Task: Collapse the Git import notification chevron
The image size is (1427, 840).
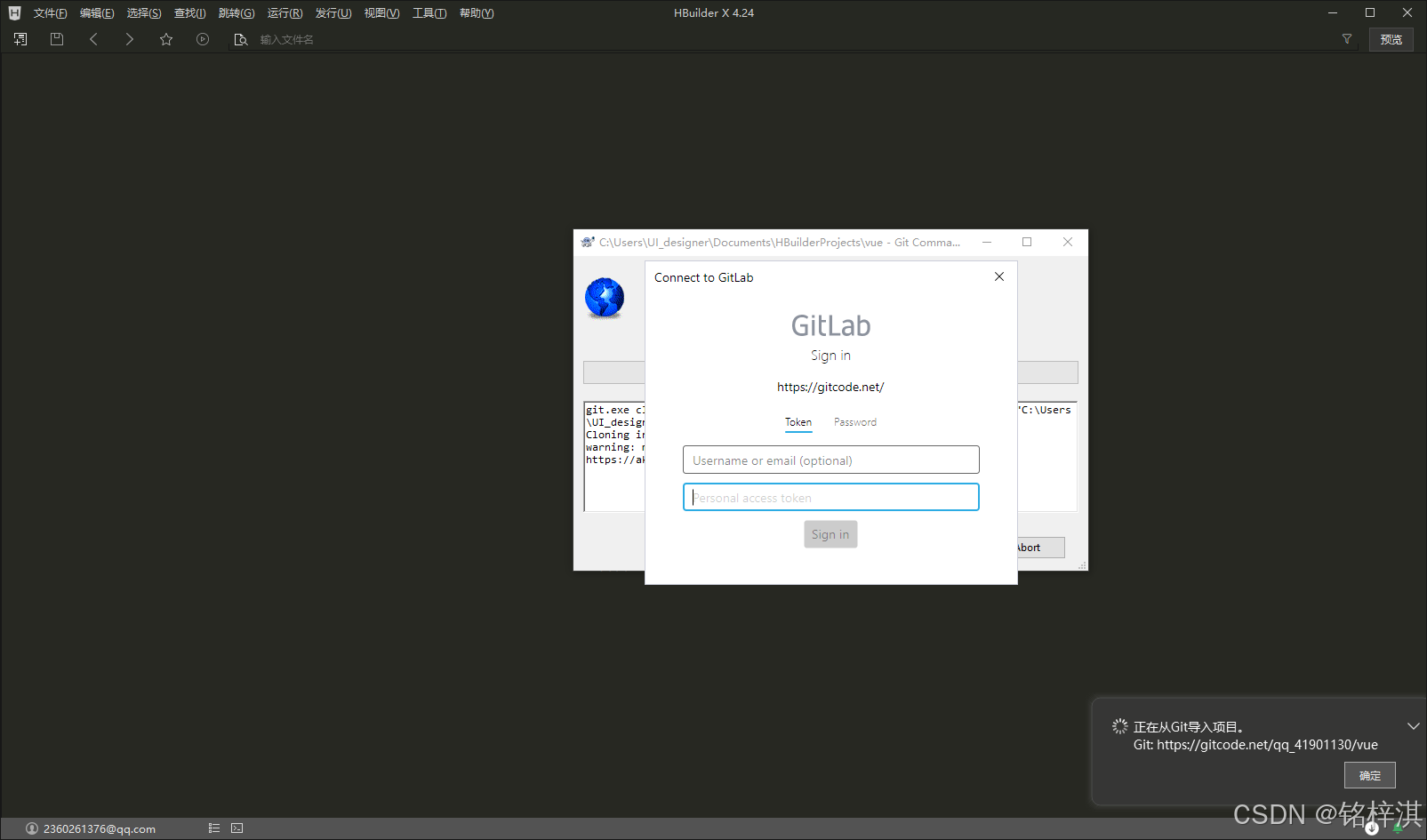Action: tap(1413, 726)
